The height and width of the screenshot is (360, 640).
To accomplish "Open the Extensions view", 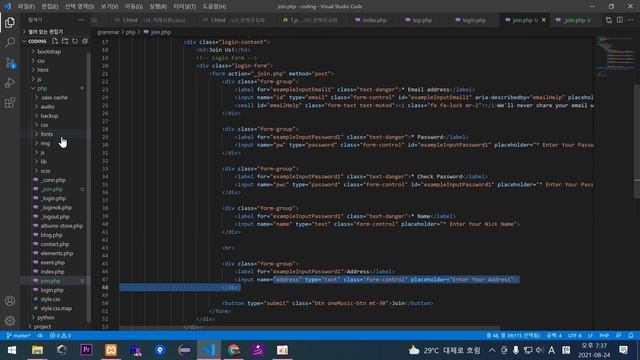I will 10,102.
